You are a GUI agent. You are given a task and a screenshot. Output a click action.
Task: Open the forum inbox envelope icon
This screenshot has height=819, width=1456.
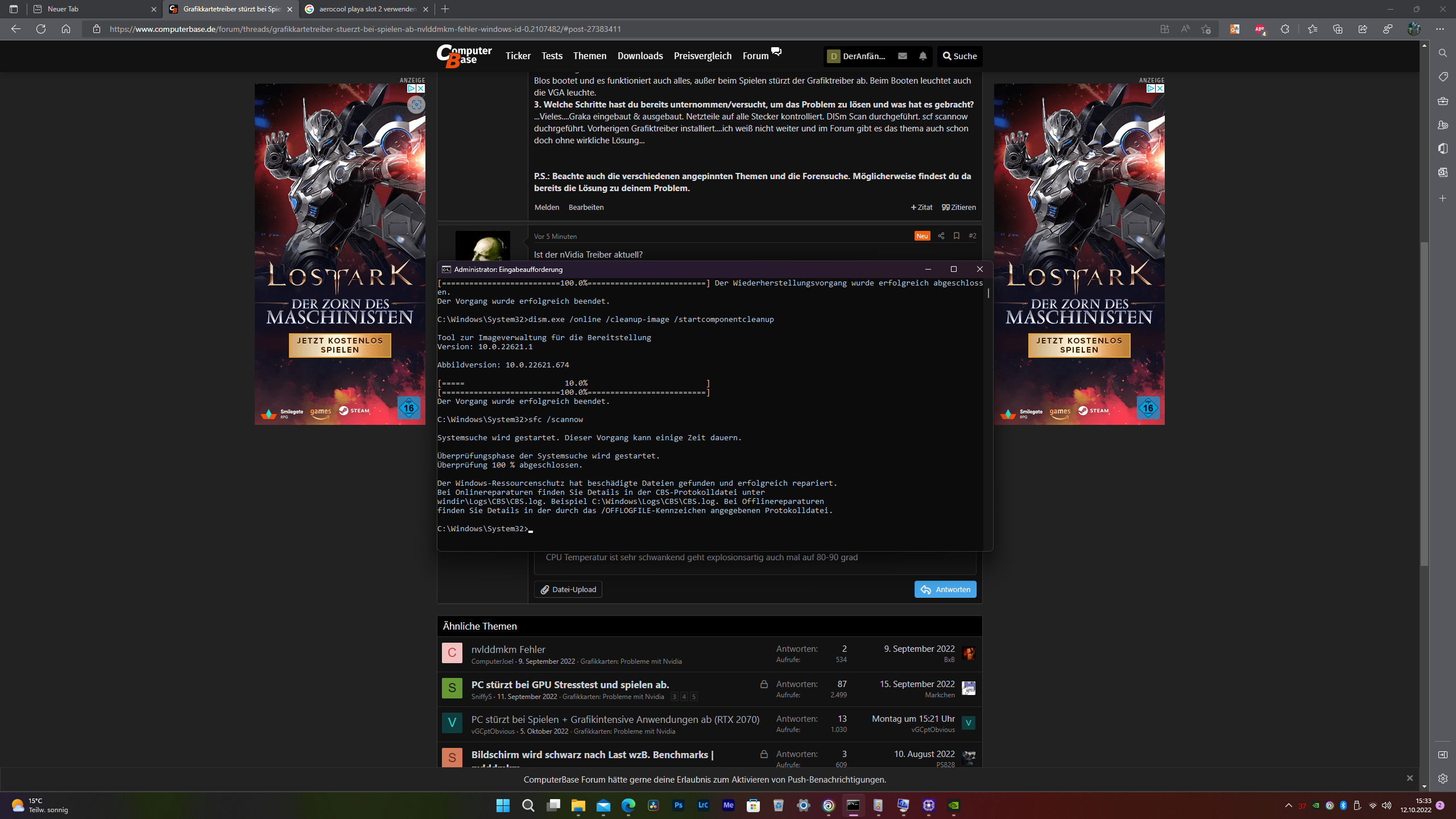click(x=902, y=56)
